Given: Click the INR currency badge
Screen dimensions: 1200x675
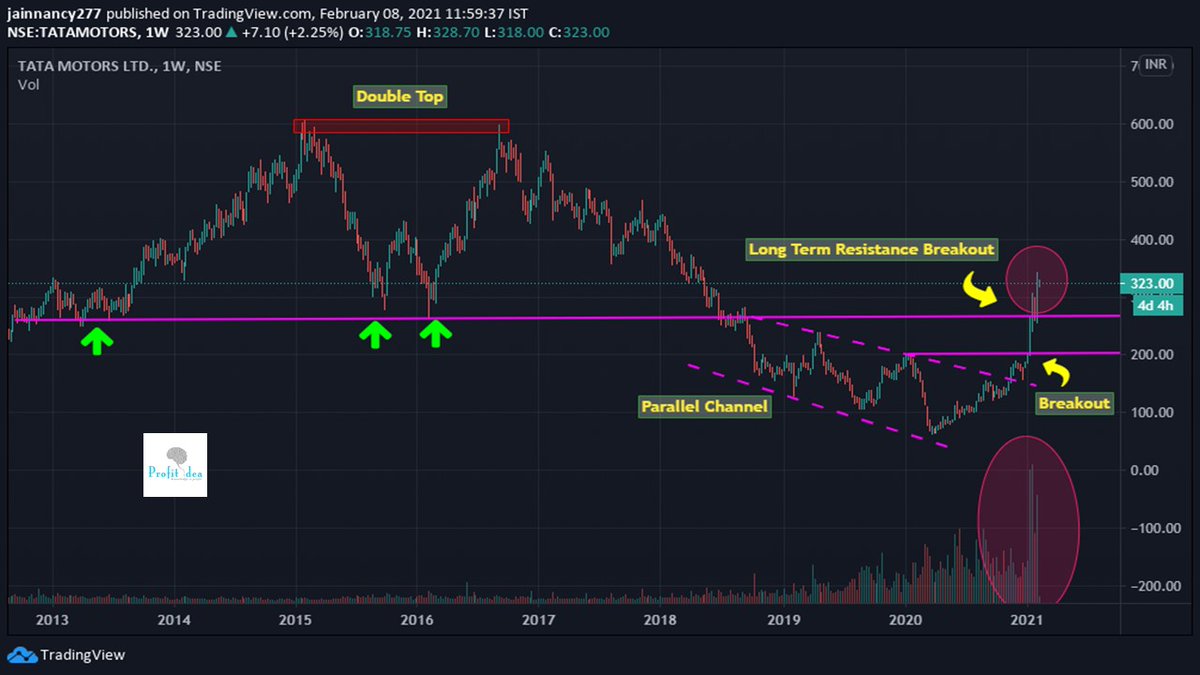Looking at the screenshot, I should tap(1158, 67).
